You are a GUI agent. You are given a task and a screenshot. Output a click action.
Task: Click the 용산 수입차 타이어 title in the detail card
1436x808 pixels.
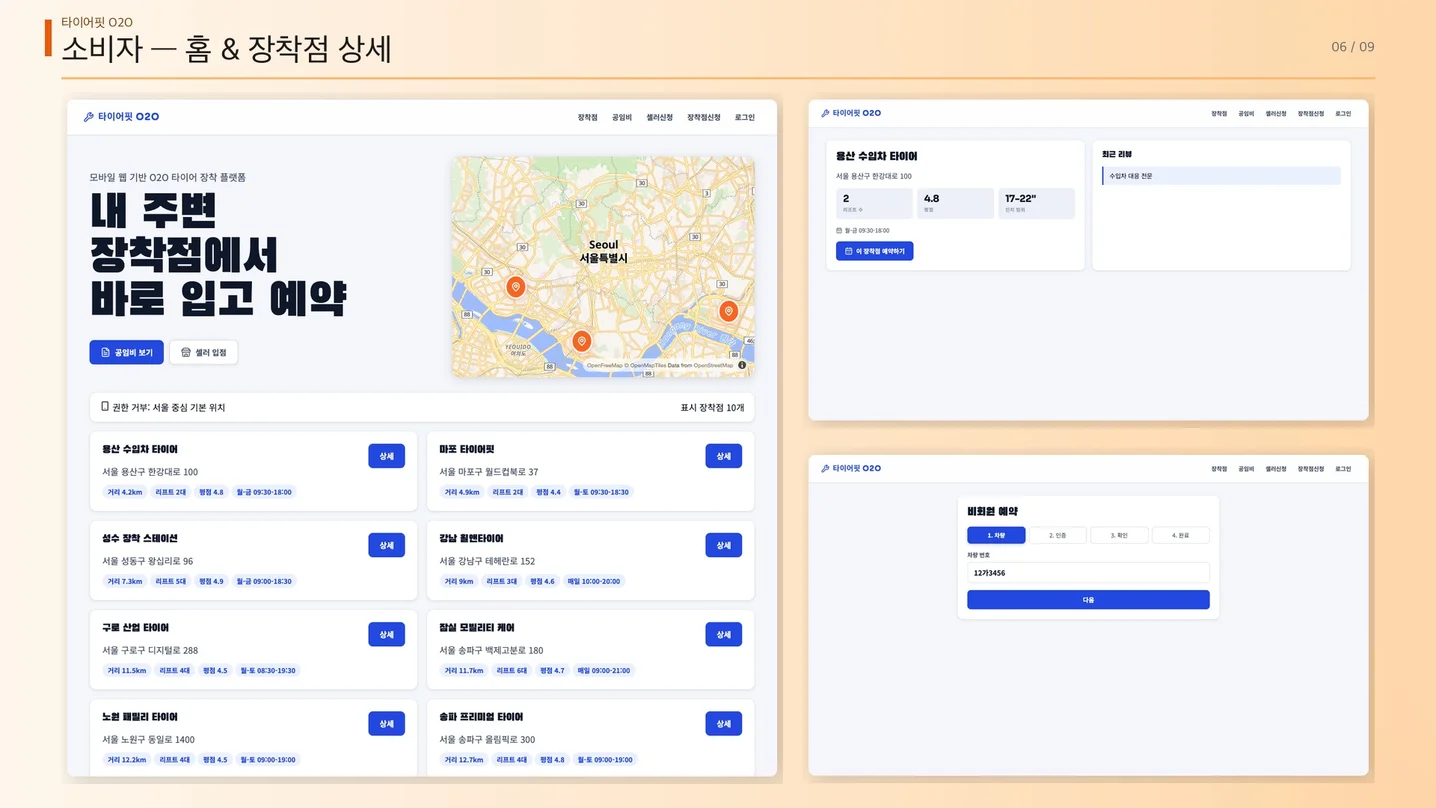tap(877, 156)
